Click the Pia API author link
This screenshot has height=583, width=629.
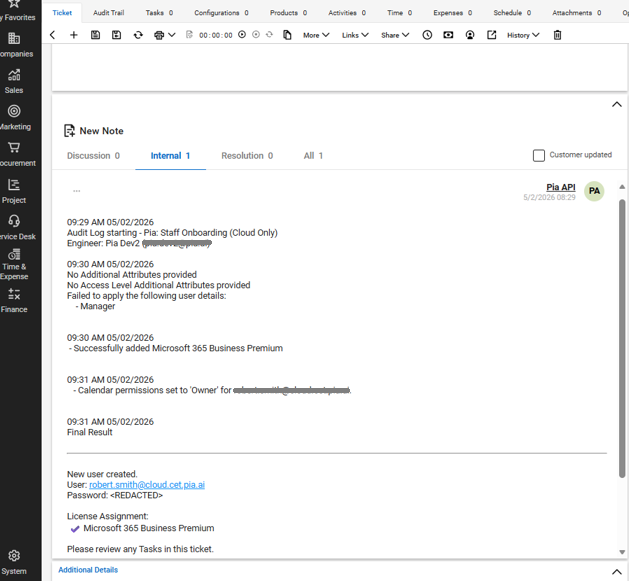[x=560, y=187]
